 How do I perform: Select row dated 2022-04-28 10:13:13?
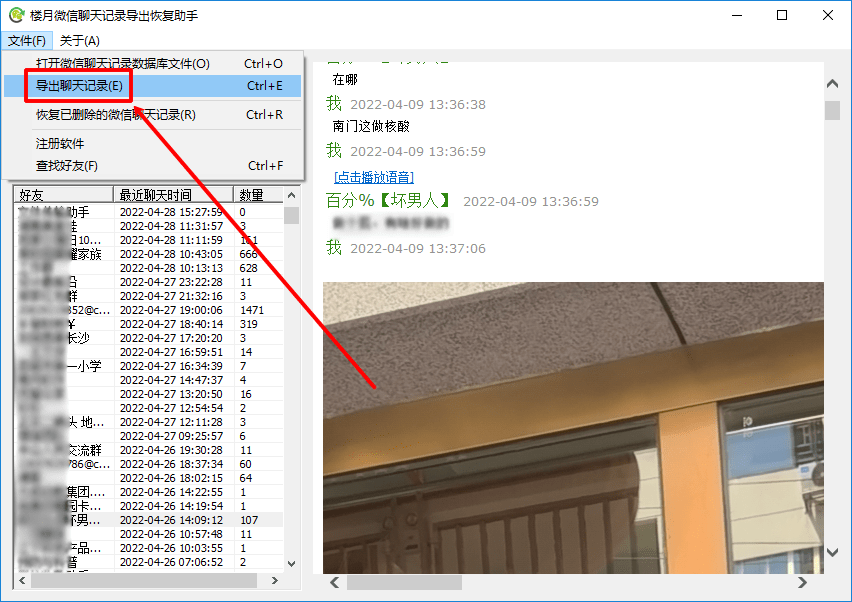(x=148, y=268)
